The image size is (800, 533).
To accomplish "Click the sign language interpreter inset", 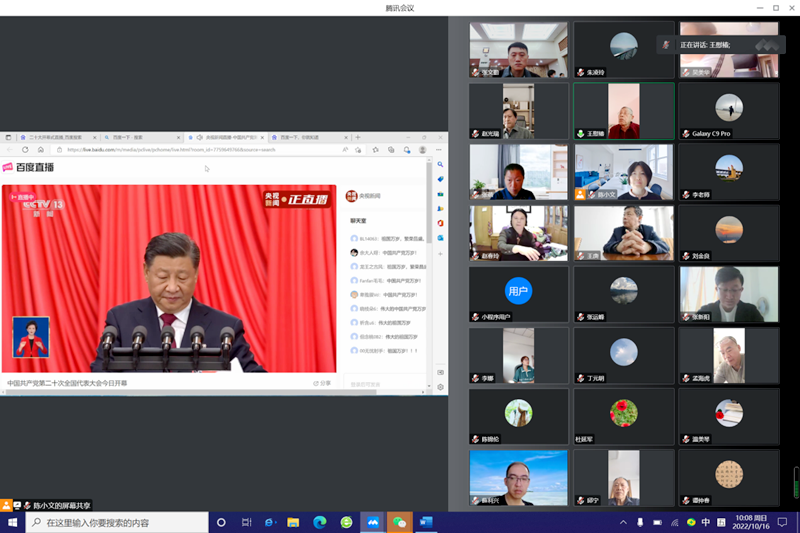I will pyautogui.click(x=31, y=337).
